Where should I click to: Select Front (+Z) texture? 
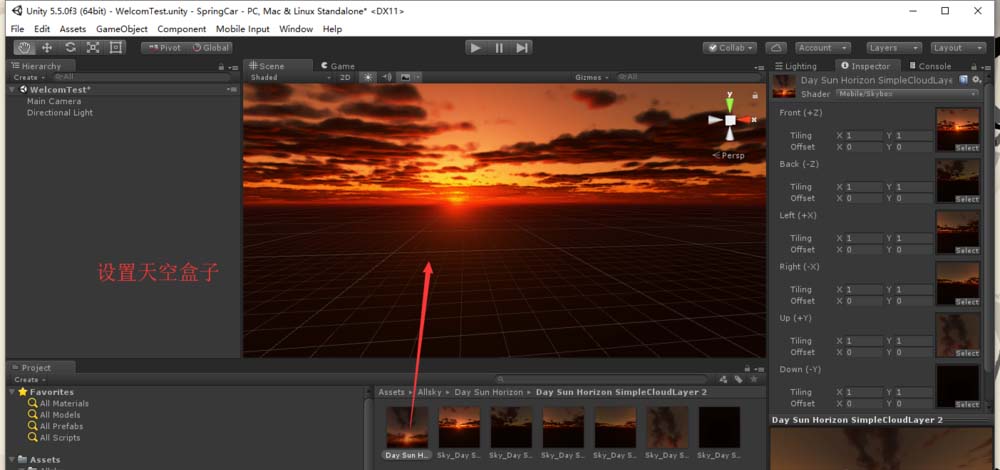tap(957, 129)
